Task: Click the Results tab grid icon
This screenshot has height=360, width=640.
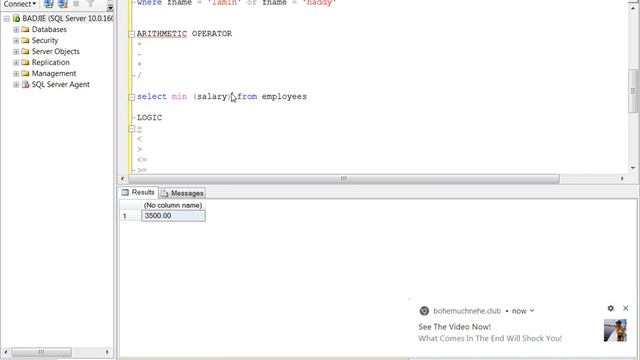Action: pyautogui.click(x=125, y=192)
